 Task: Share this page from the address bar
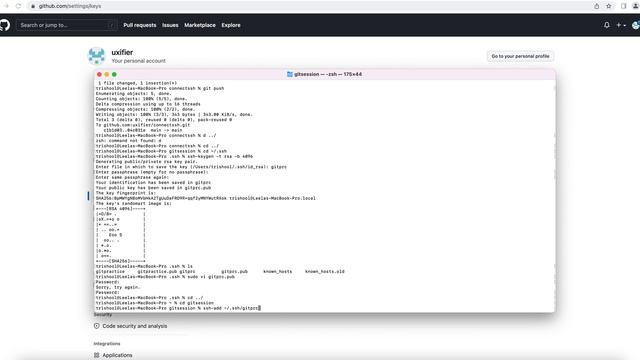pos(596,6)
